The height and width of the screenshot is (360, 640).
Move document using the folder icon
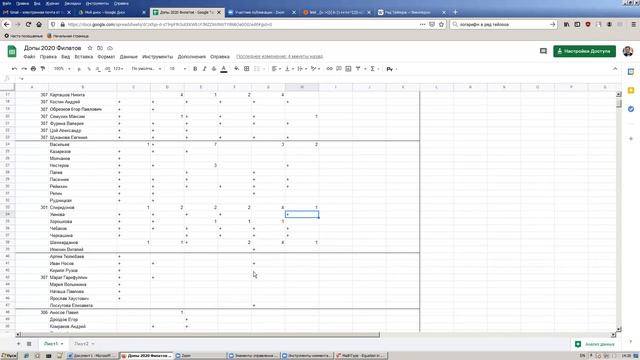(100, 48)
